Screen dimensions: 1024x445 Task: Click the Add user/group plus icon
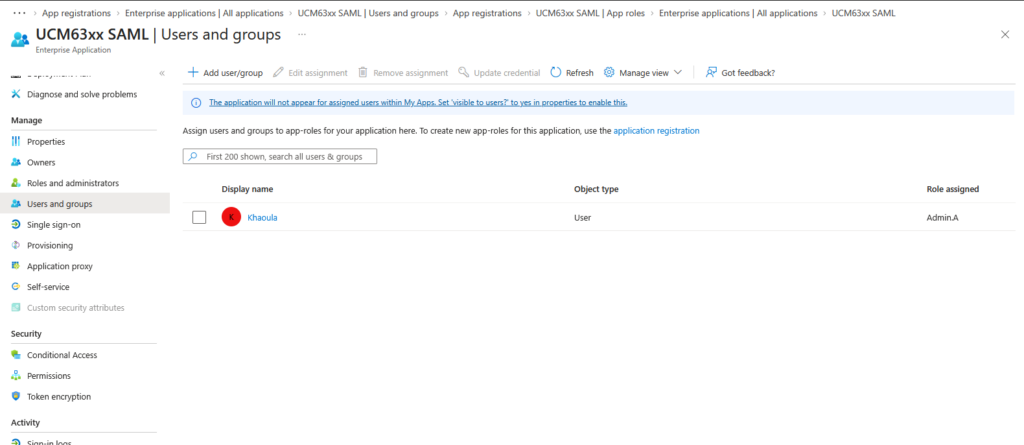pos(193,73)
